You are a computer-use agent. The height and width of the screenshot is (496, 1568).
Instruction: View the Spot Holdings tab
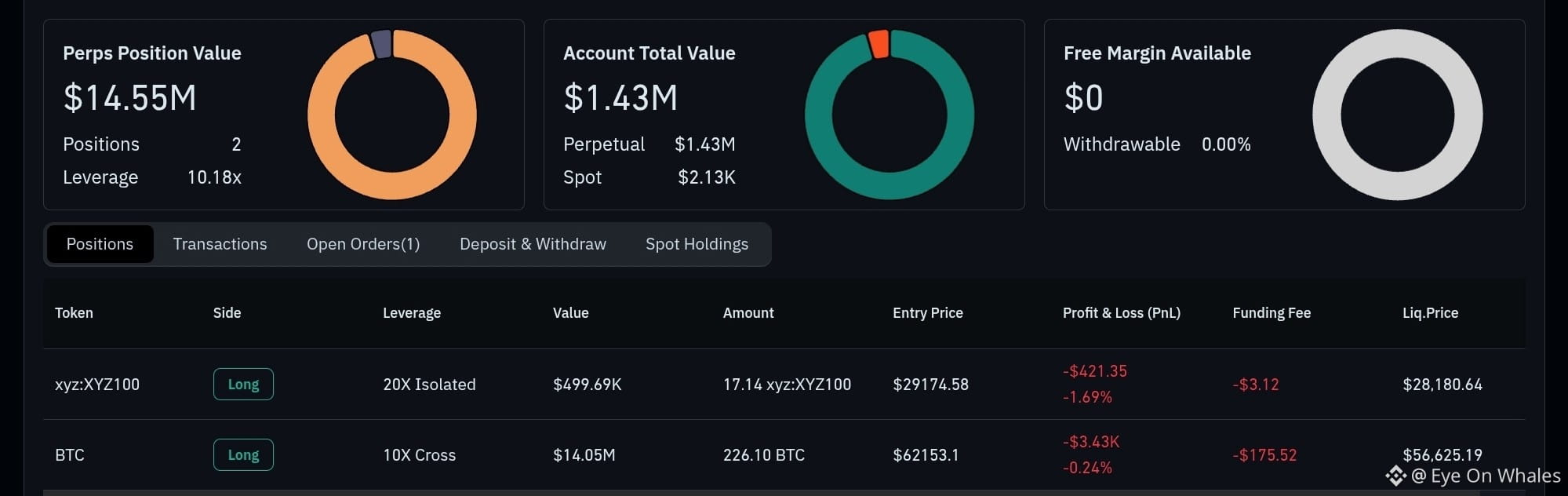point(697,244)
